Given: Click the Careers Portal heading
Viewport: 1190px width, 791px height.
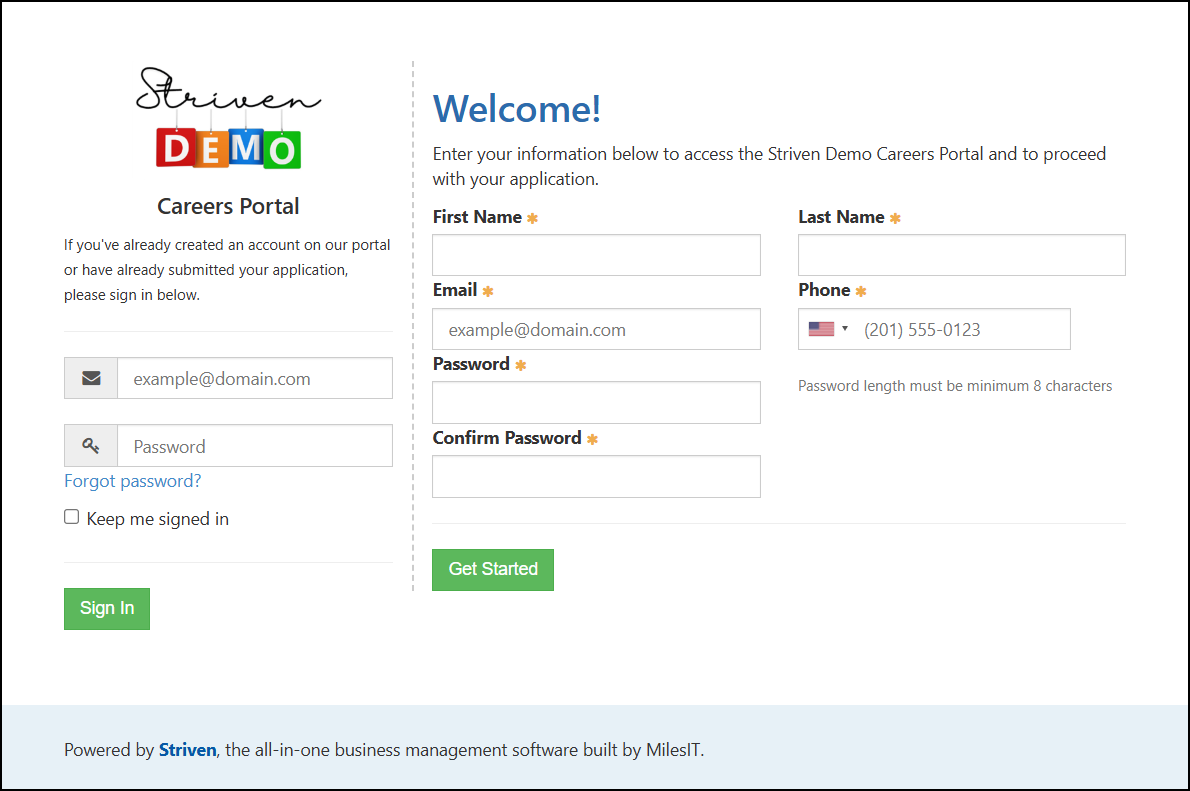Looking at the screenshot, I should point(228,206).
